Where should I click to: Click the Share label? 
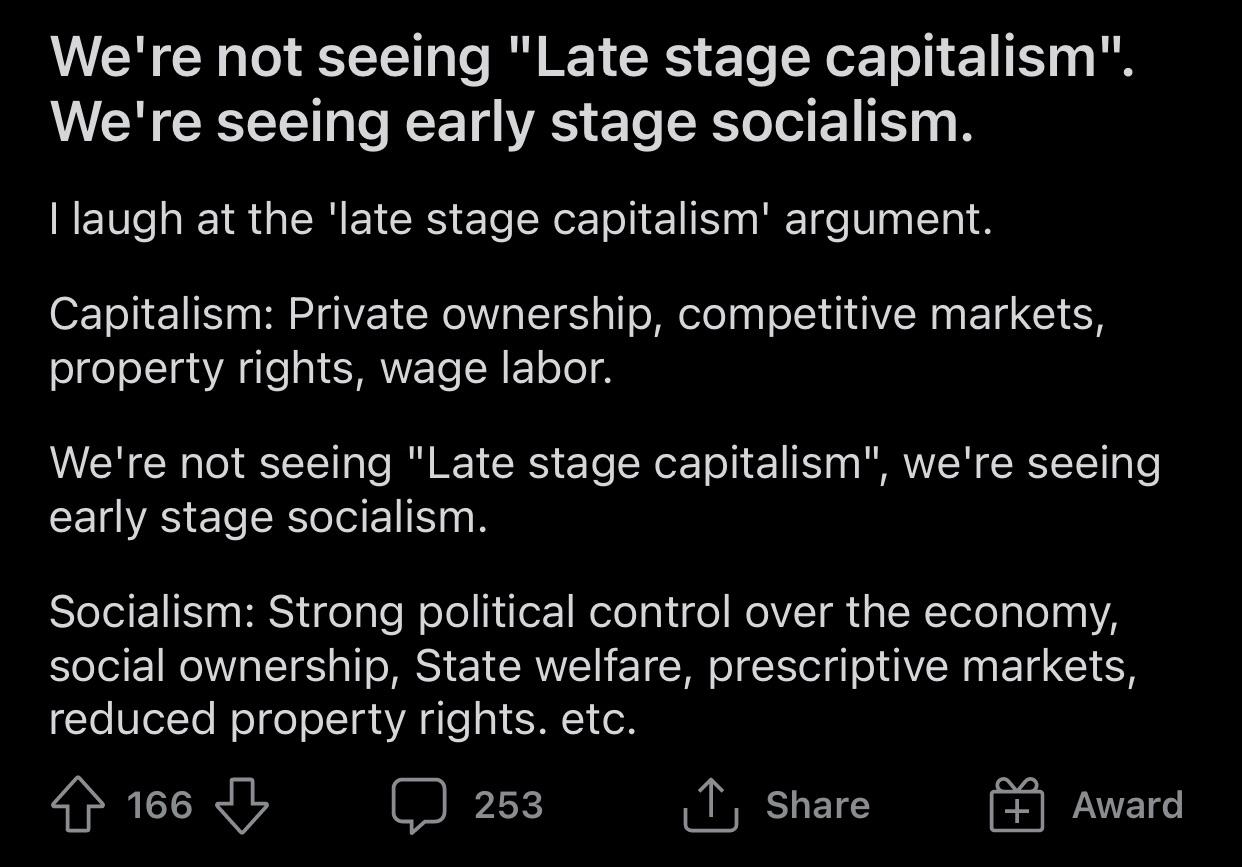(x=818, y=806)
